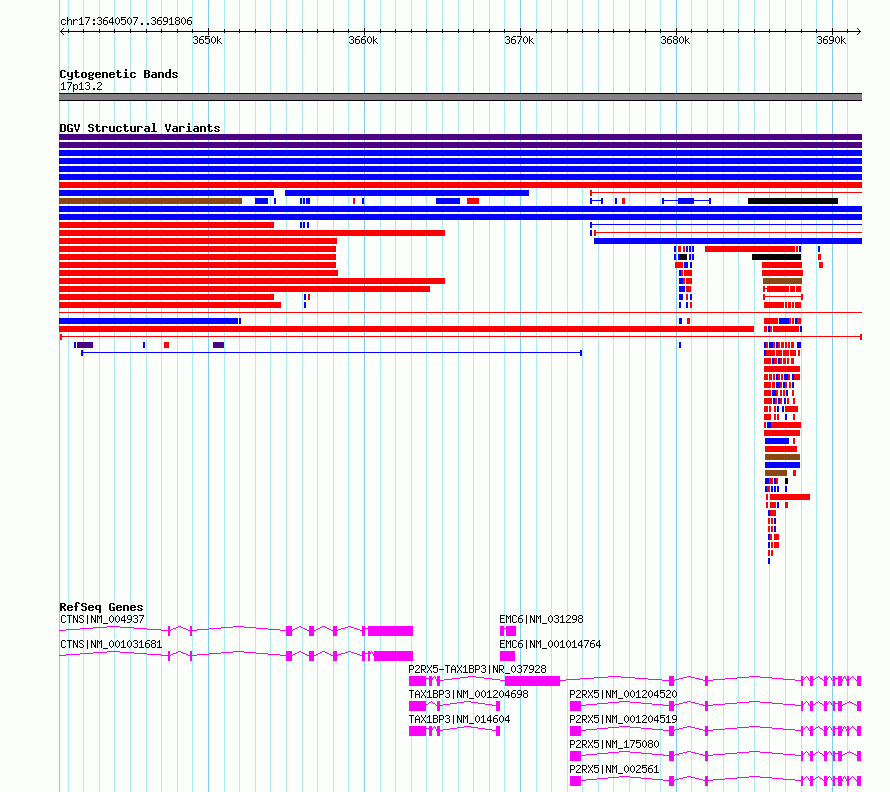The width and height of the screenshot is (890, 792).
Task: Click the RefSeq Genes track title
Action: [101, 607]
